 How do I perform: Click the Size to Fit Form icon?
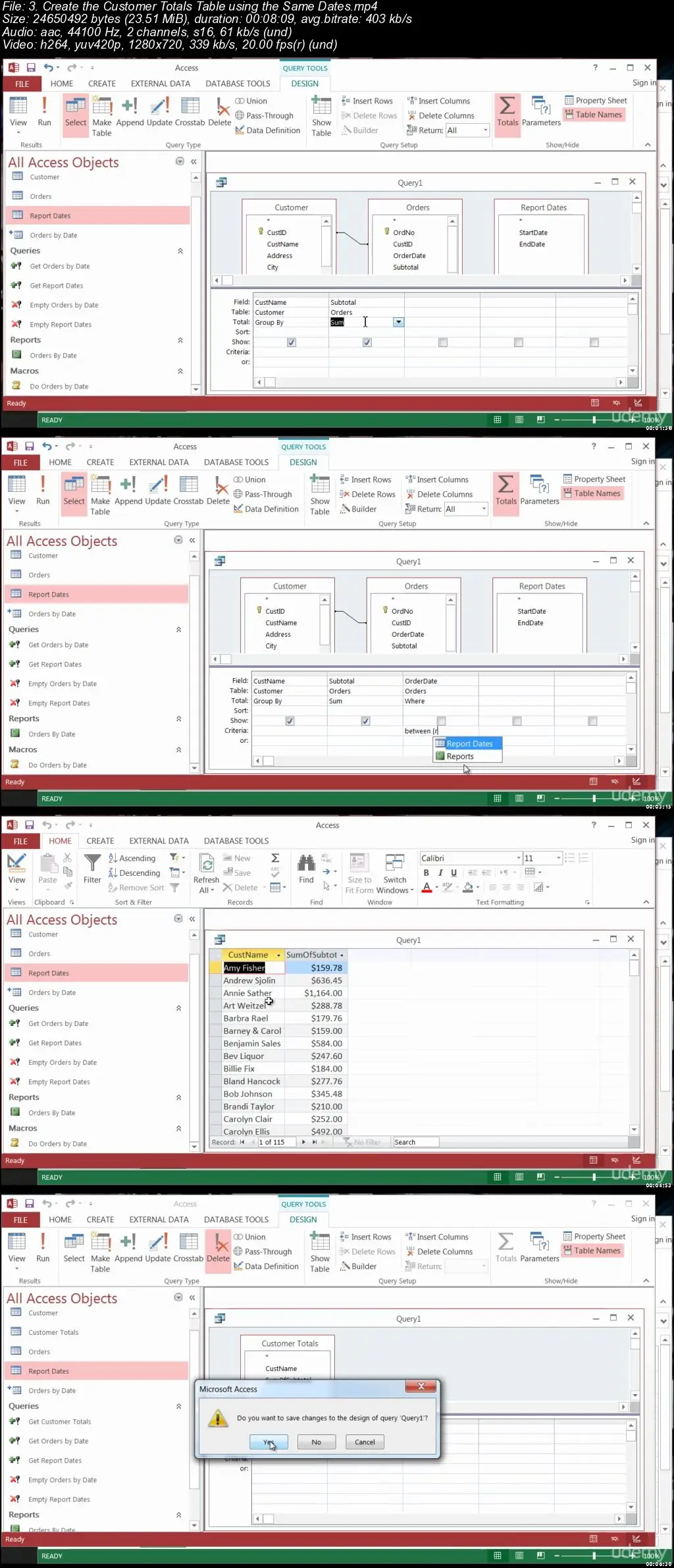359,862
